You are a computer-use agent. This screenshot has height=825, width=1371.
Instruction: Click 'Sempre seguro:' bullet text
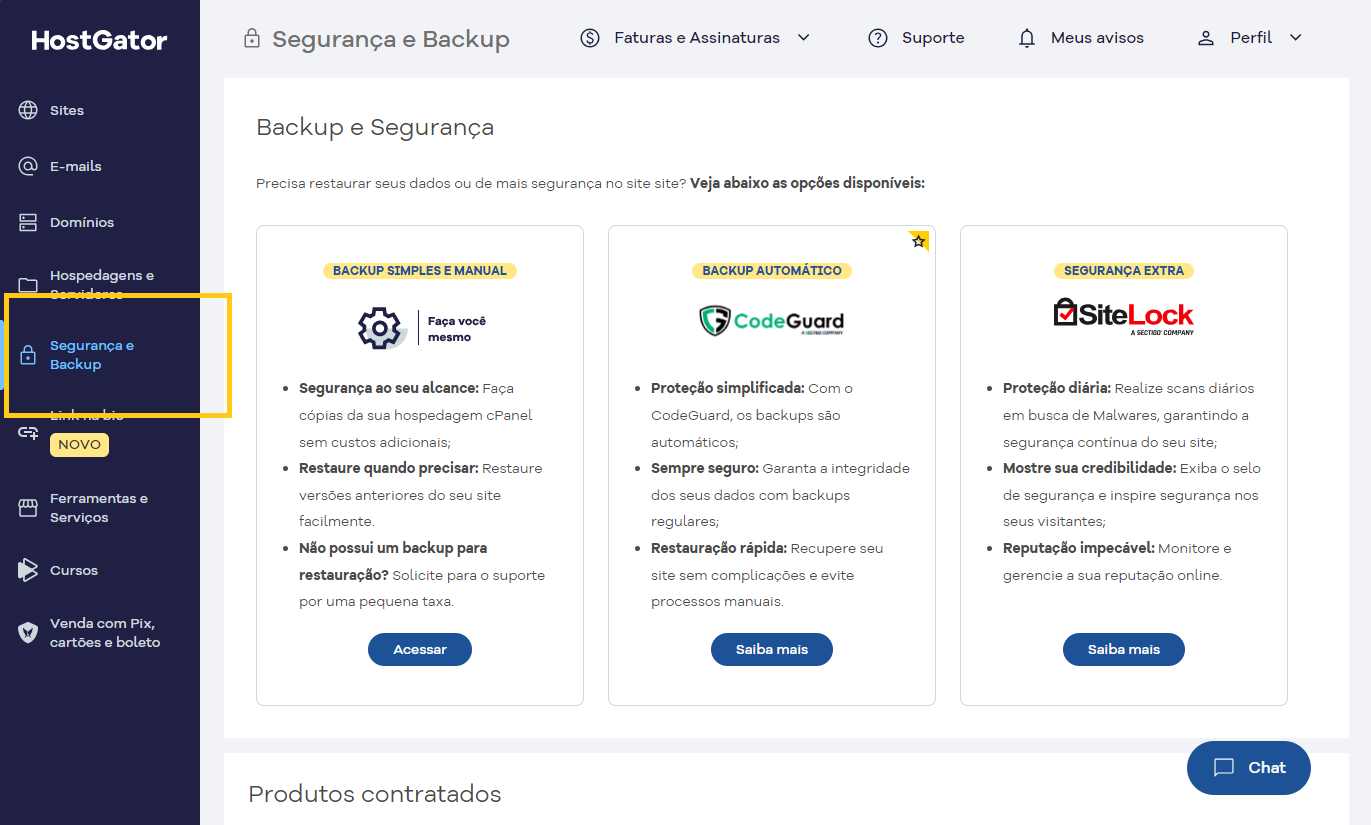coord(705,468)
